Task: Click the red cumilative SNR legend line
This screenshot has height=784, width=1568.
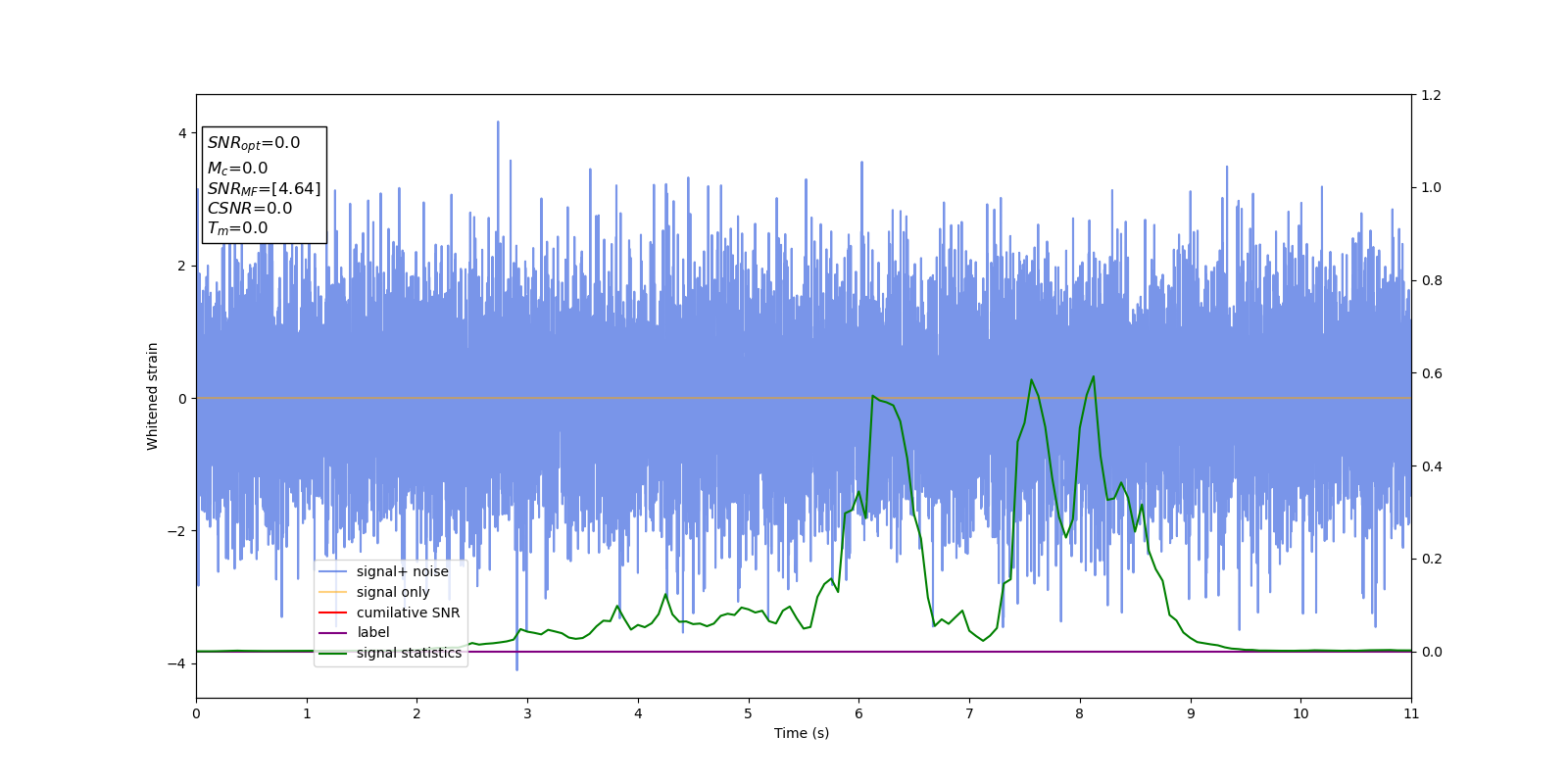Action: (333, 613)
